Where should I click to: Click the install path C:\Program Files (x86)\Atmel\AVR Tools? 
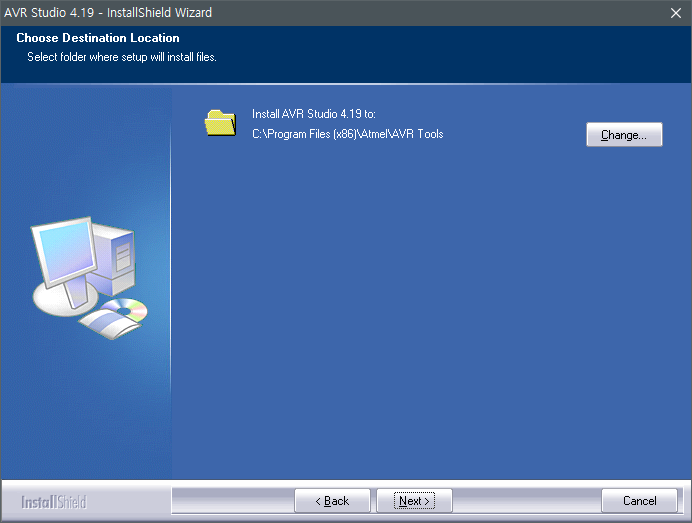[x=347, y=134]
